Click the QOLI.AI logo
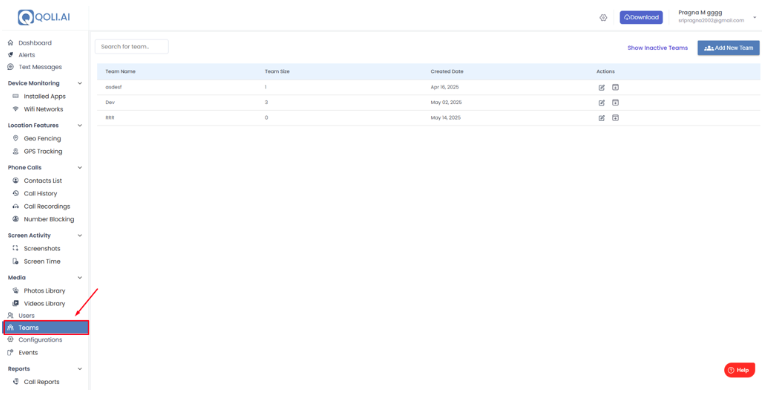This screenshot has width=765, height=393. click(x=44, y=17)
